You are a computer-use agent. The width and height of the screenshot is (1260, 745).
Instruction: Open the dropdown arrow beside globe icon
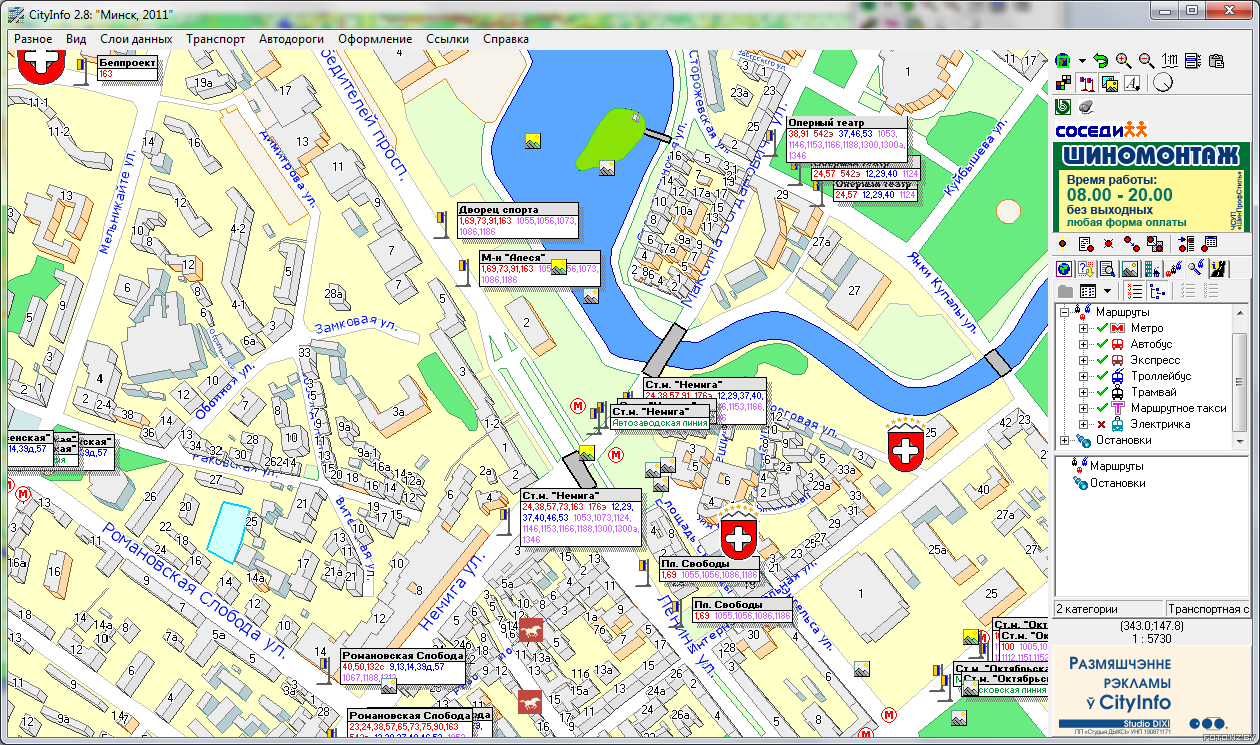coord(1082,61)
